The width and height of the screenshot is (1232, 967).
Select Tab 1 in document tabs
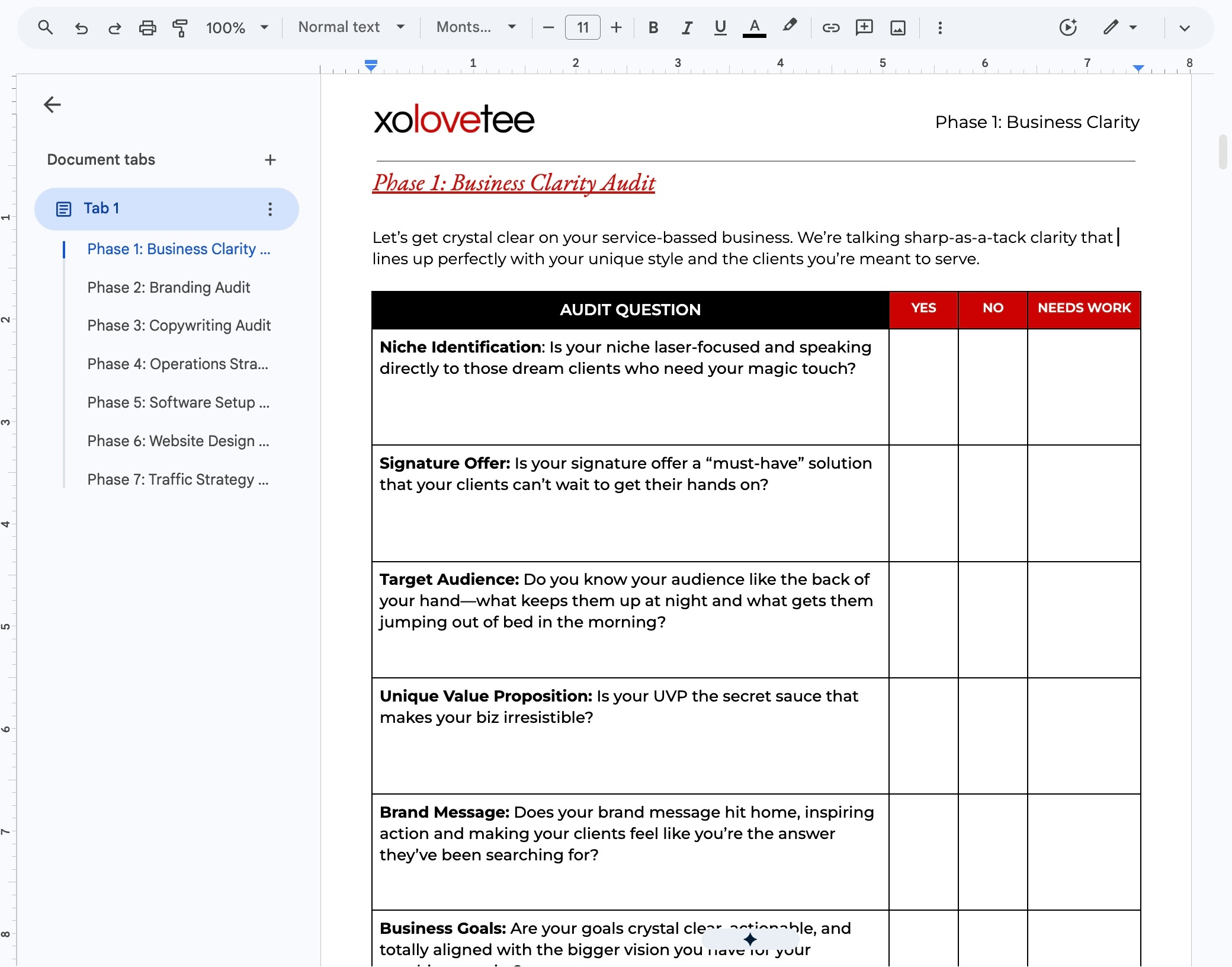[x=166, y=209]
